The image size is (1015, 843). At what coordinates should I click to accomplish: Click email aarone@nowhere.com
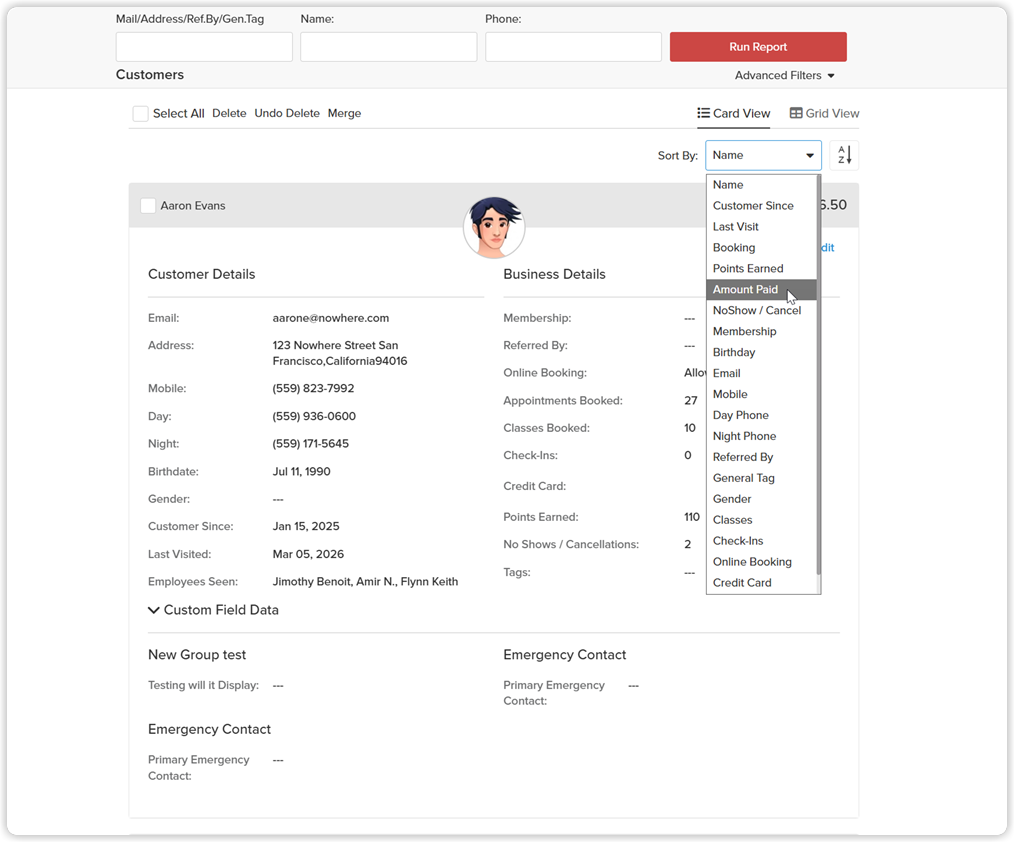pos(331,318)
